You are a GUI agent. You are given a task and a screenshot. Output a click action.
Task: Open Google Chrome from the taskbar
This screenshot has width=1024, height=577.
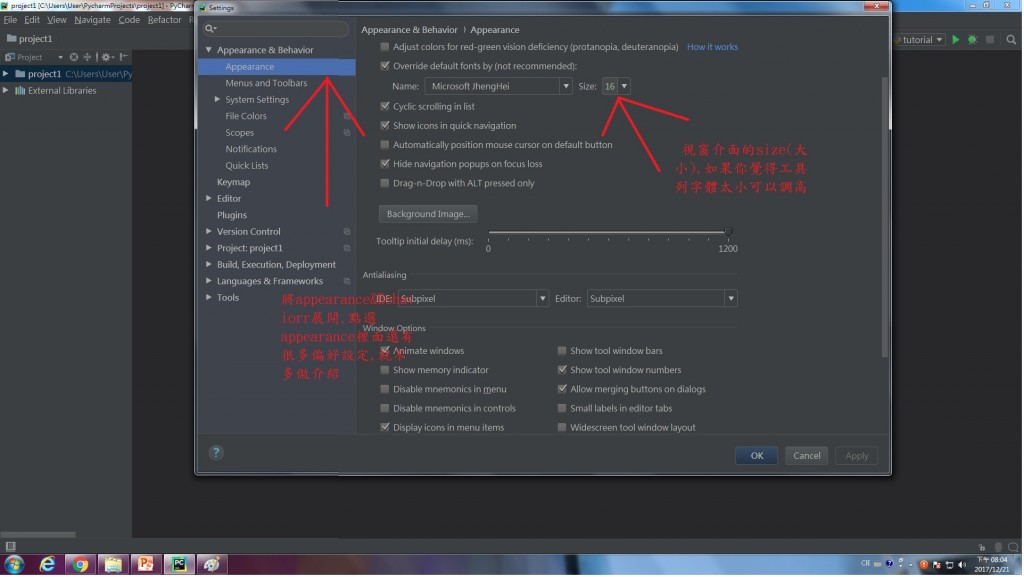click(80, 565)
